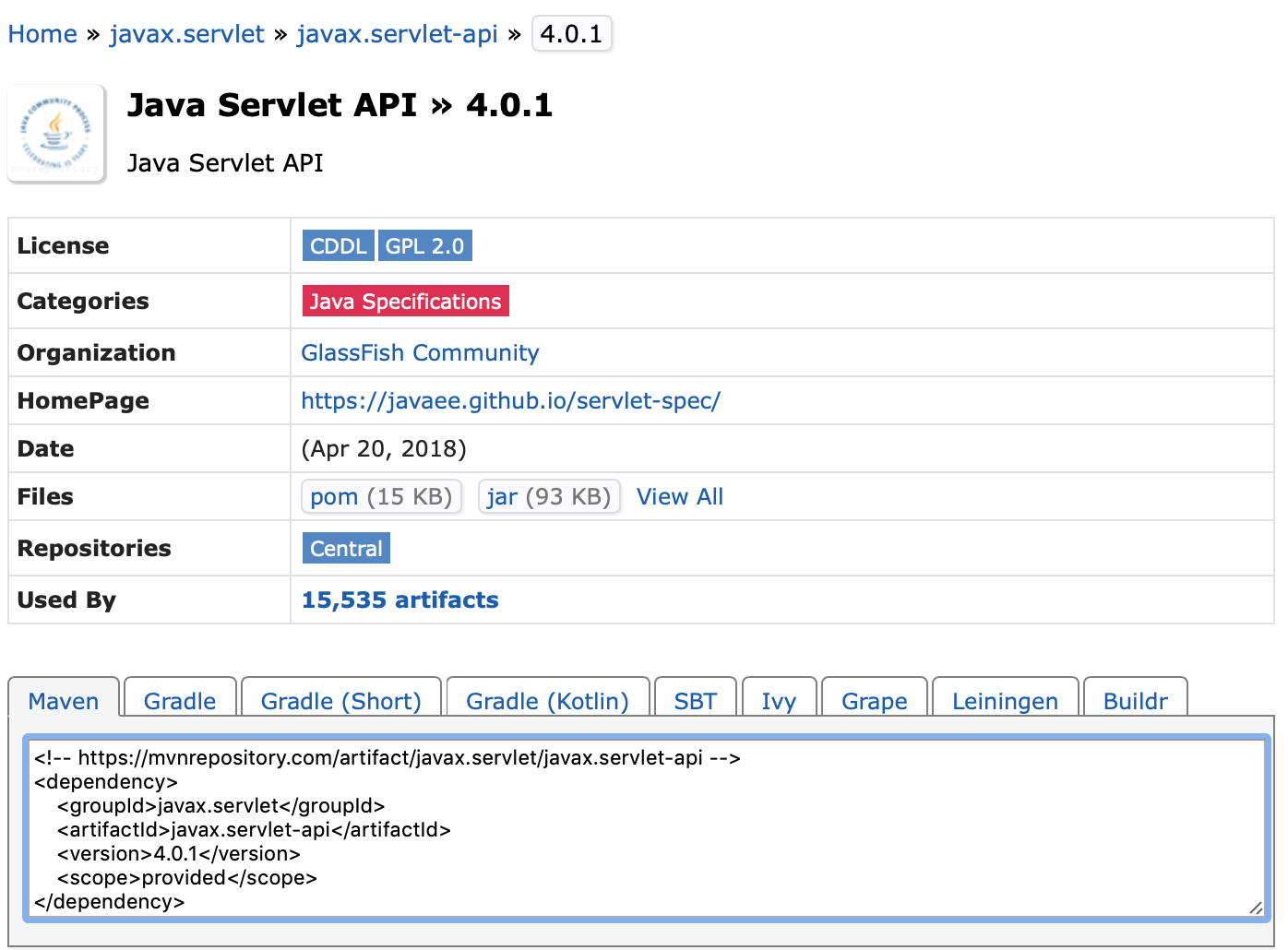Open the 15,535 artifacts used-by link
Viewport: 1288px width, 950px height.
click(x=400, y=600)
